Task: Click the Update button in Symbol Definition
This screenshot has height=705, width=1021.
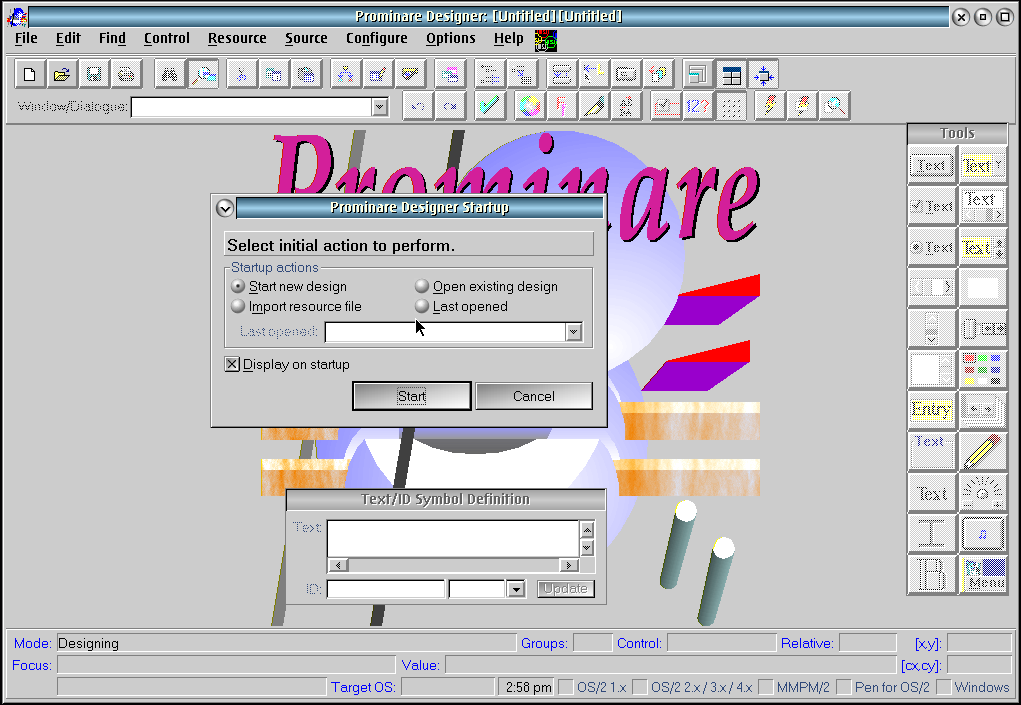Action: click(x=565, y=588)
